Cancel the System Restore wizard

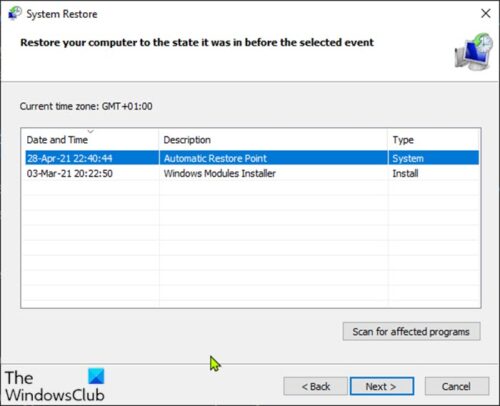[457, 386]
